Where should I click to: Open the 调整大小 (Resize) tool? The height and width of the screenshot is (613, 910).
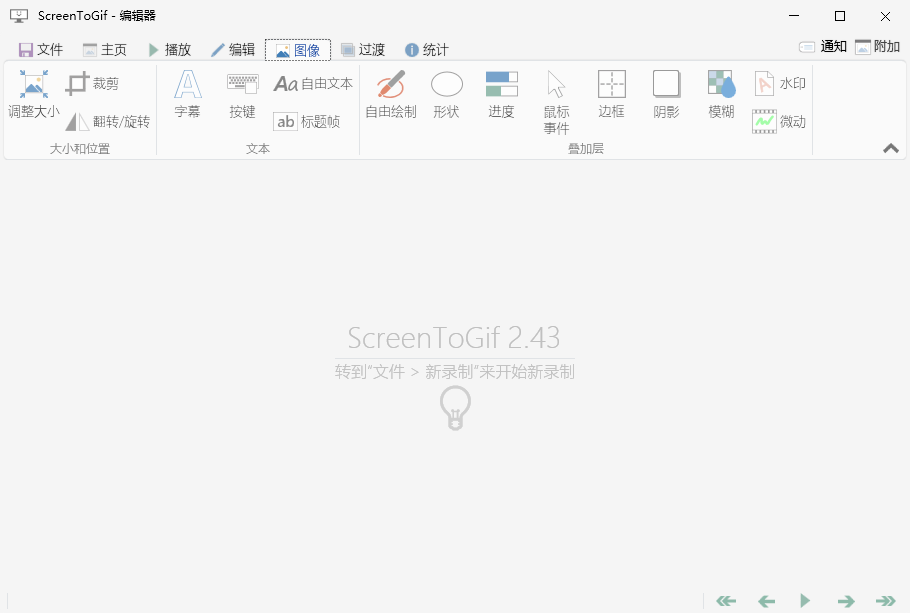[32, 97]
